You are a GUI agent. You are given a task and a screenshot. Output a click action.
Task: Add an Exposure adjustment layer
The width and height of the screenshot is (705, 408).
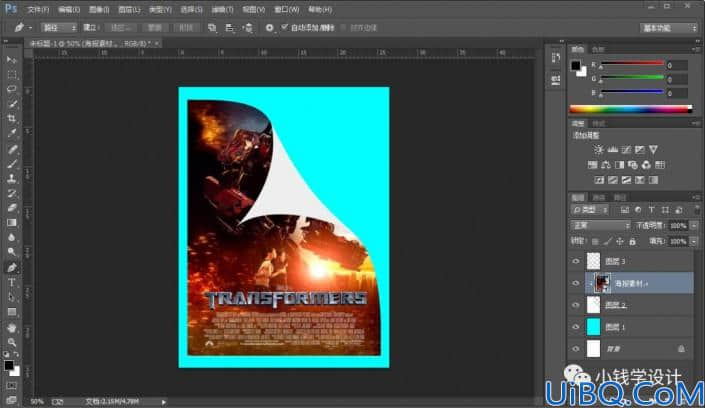tap(639, 149)
